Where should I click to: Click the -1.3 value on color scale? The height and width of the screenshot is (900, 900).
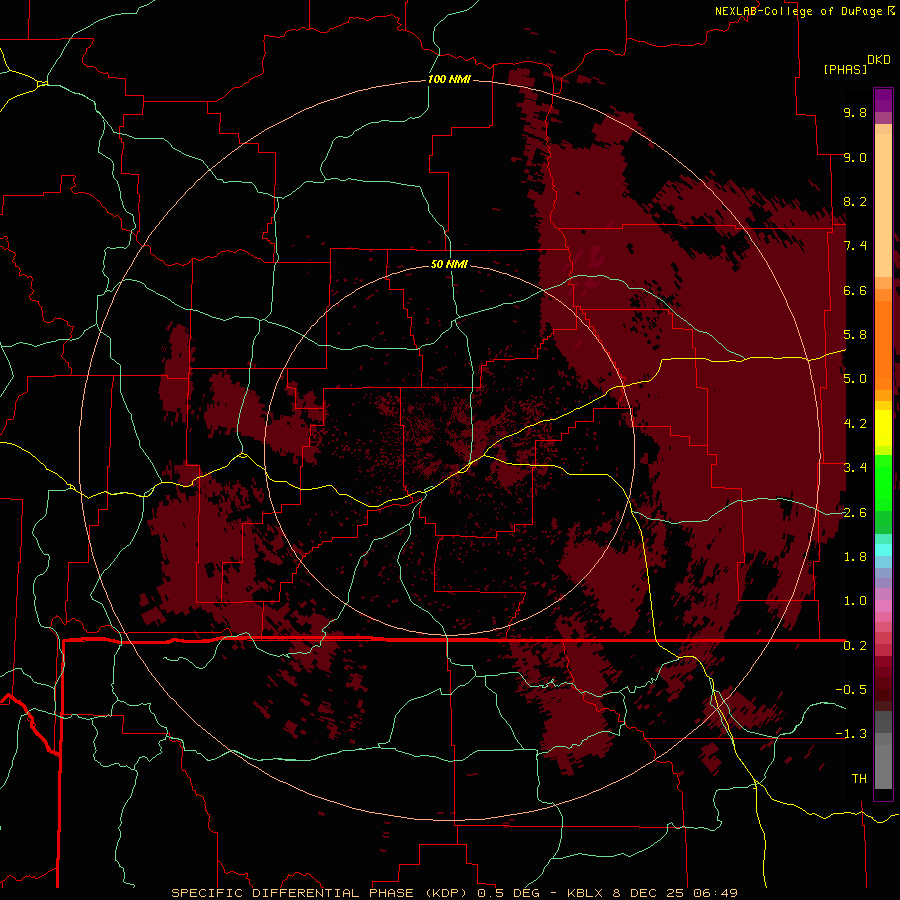(851, 735)
